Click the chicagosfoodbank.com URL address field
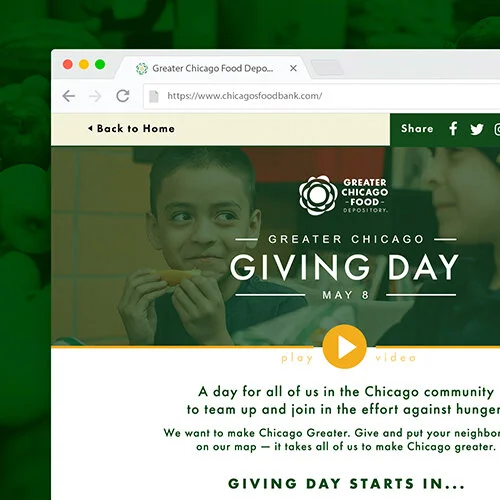500x500 pixels. coord(322,96)
